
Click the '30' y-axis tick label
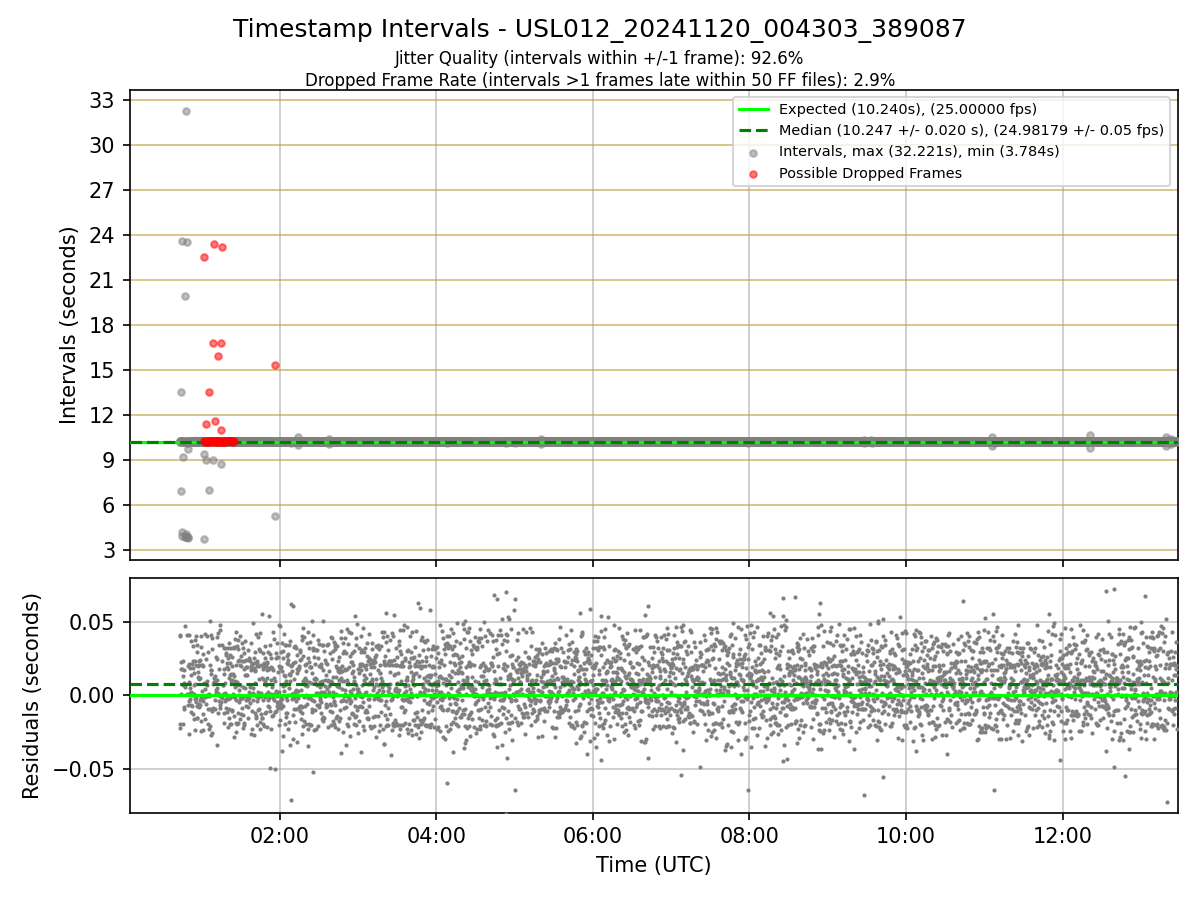coord(105,145)
